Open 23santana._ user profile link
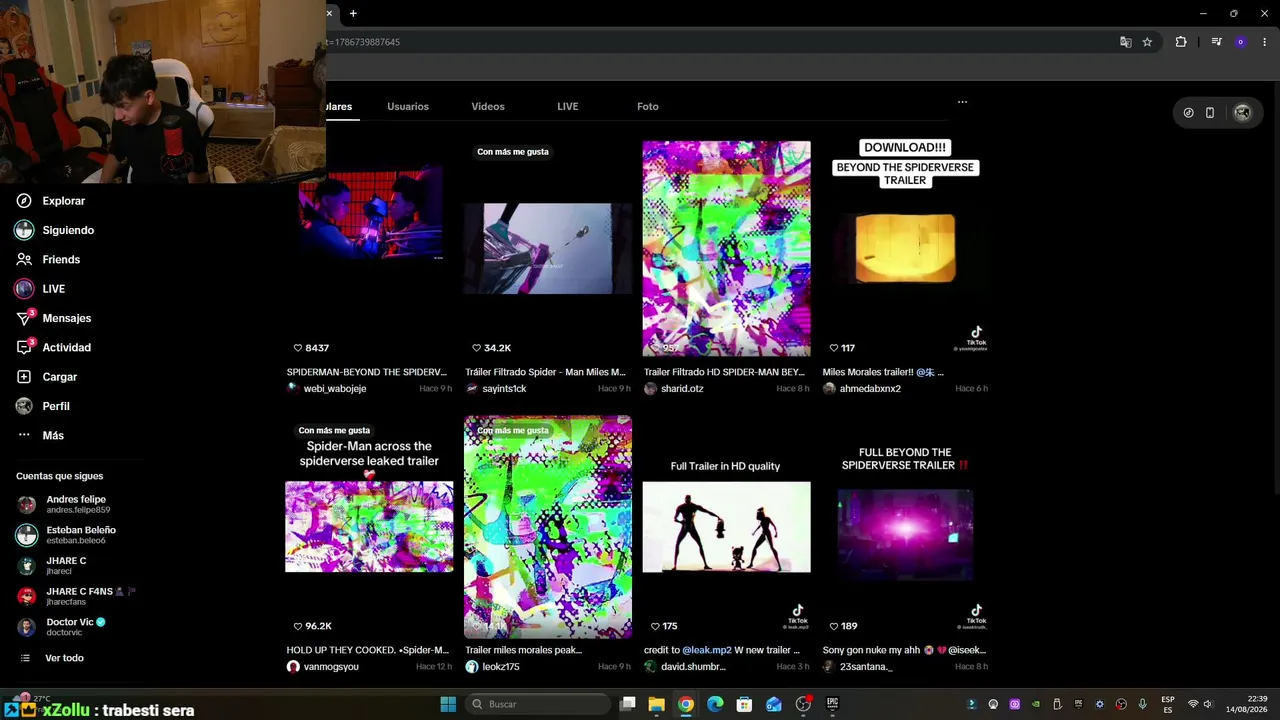The image size is (1280, 720). tap(866, 667)
